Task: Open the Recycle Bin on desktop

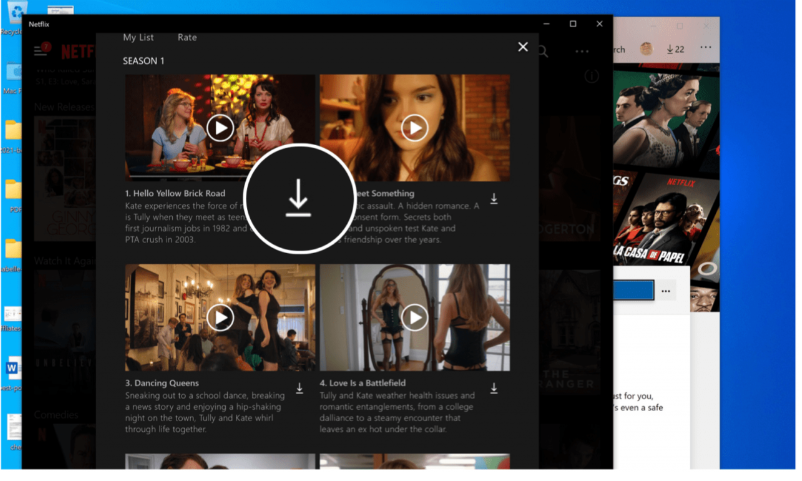Action: (x=15, y=11)
